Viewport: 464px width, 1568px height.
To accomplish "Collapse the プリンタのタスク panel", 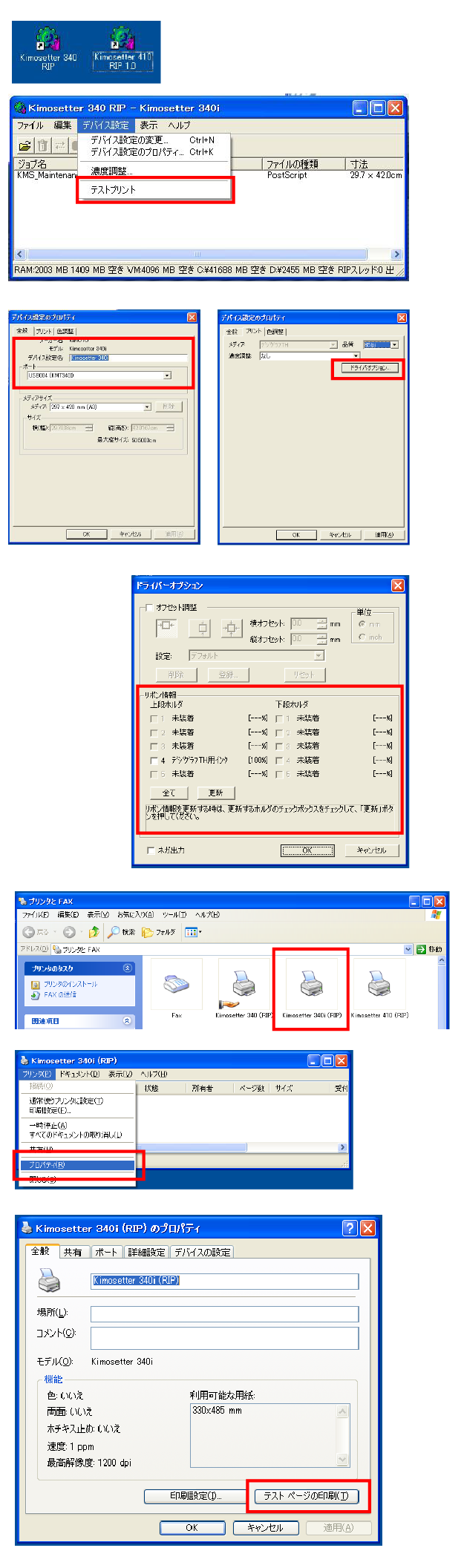I will 127,968.
